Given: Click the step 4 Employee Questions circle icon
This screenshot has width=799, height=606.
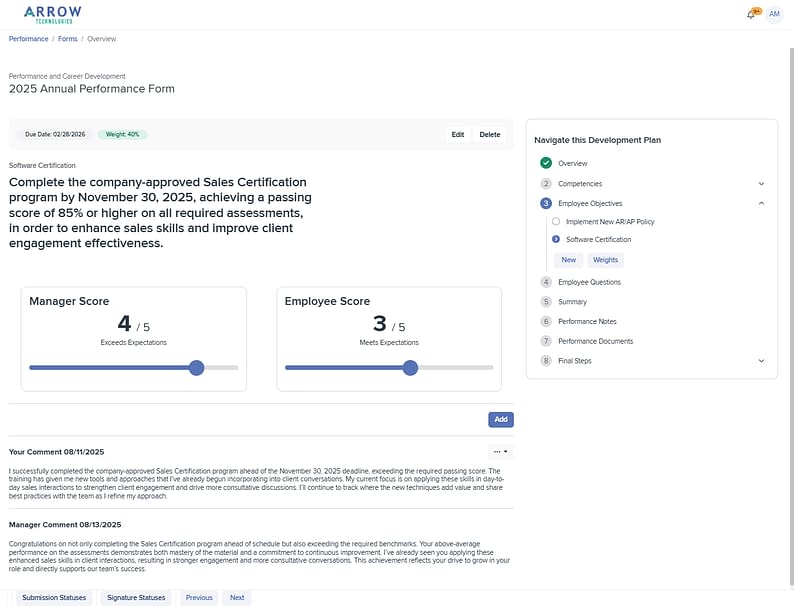Looking at the screenshot, I should [x=546, y=282].
